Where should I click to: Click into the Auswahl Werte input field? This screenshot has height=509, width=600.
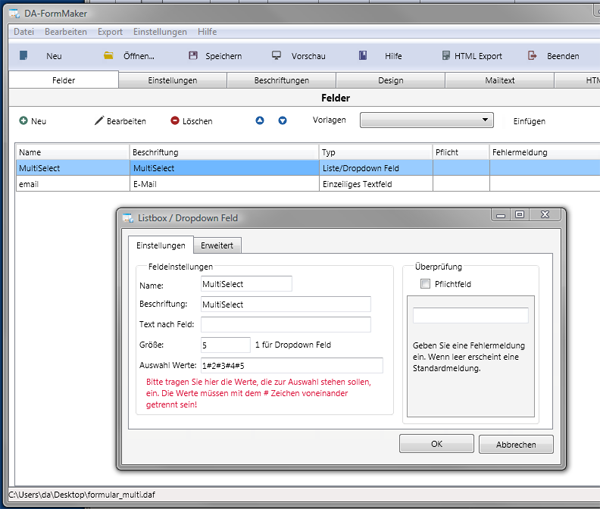[290, 366]
